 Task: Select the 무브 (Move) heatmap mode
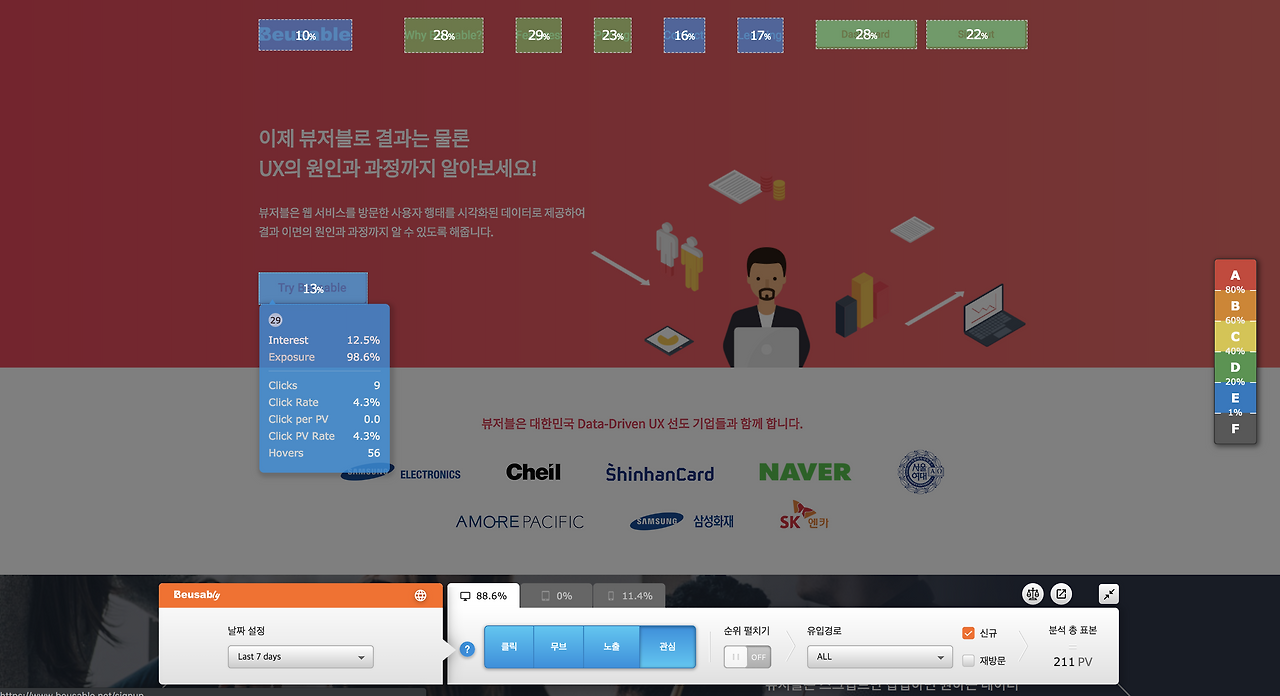pos(558,646)
